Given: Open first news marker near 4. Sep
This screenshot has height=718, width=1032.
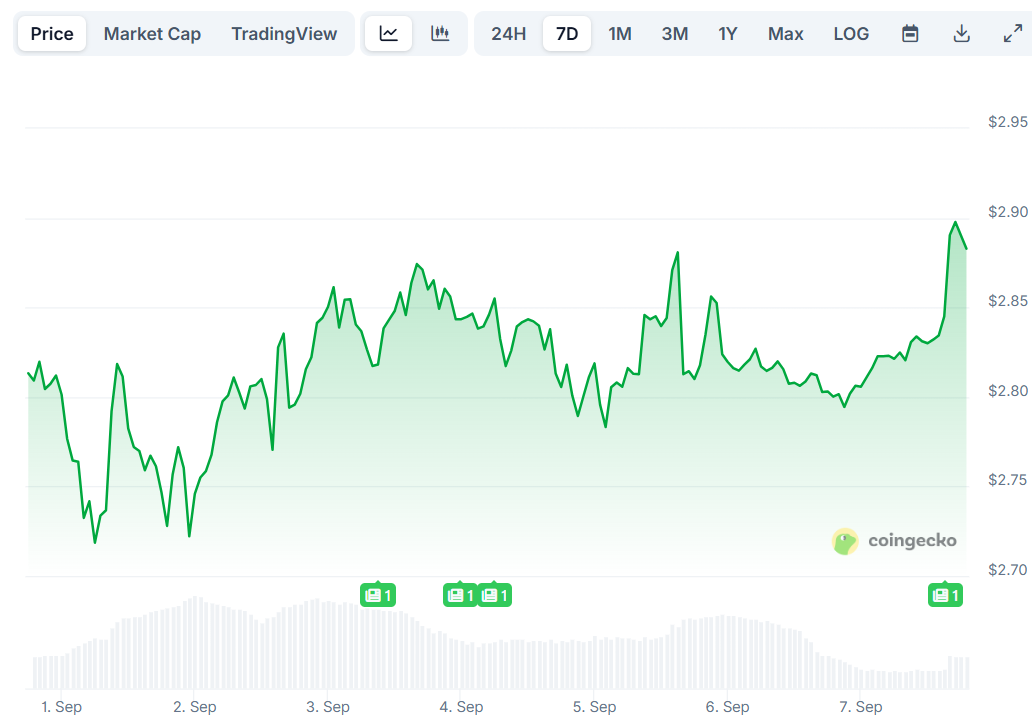Looking at the screenshot, I should [x=460, y=595].
